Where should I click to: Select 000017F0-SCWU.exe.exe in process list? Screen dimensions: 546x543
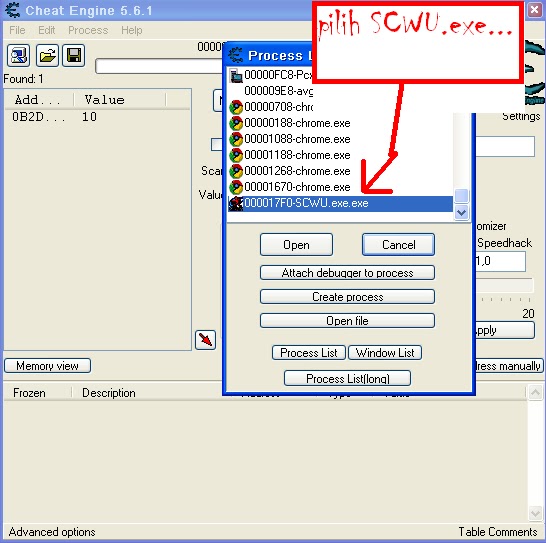tap(340, 203)
